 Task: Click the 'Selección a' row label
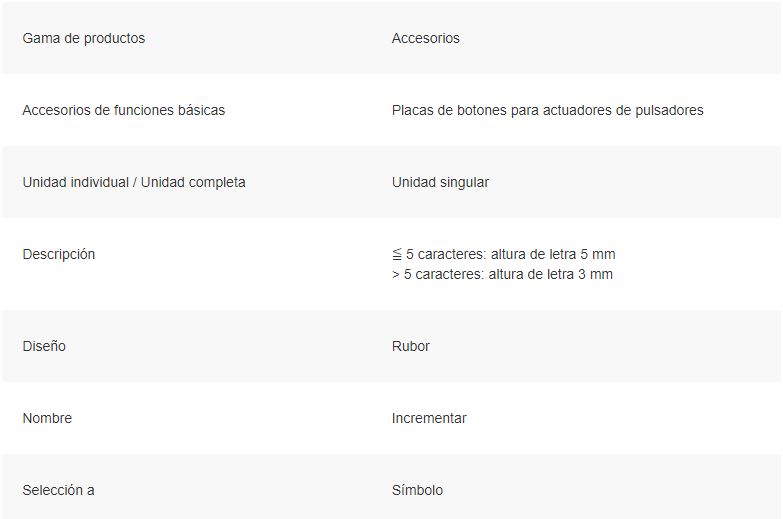pos(58,490)
